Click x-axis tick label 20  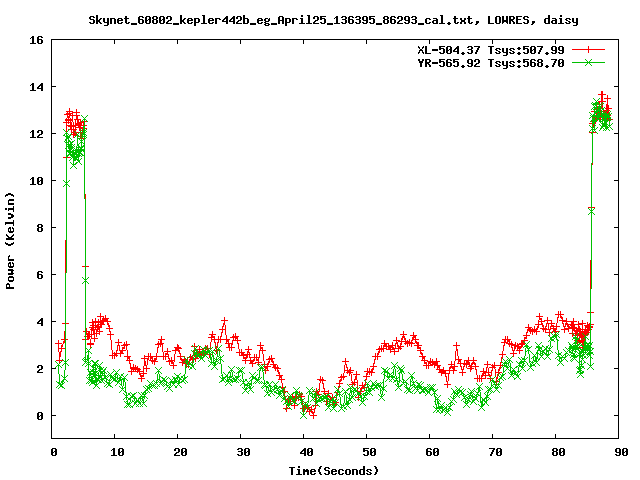coord(180,452)
